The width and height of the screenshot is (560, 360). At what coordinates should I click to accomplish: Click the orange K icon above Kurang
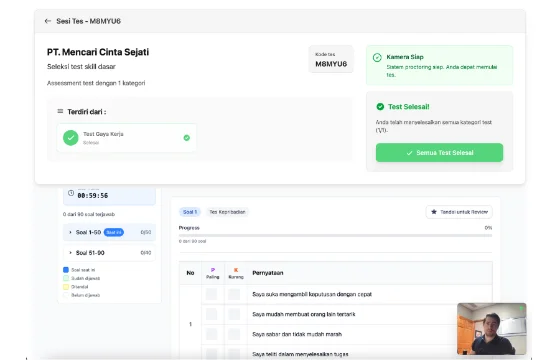point(236,270)
